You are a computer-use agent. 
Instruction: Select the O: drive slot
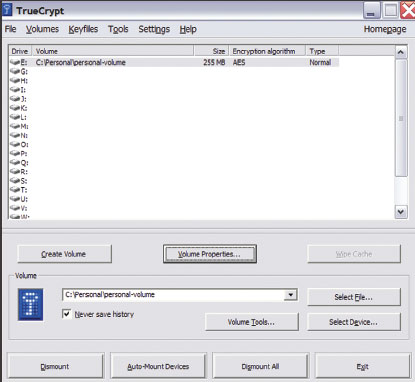tap(19, 144)
